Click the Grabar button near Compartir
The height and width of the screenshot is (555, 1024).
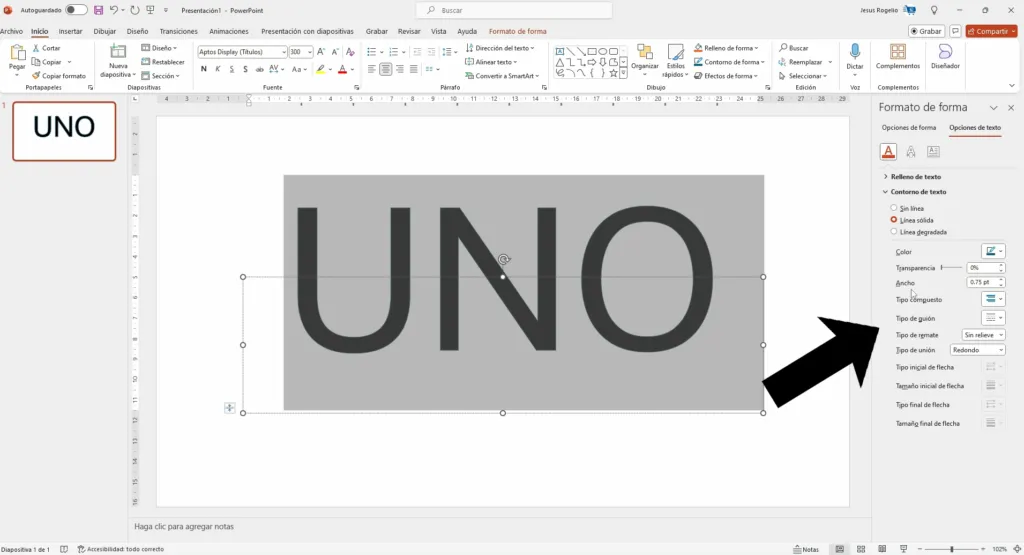(927, 31)
